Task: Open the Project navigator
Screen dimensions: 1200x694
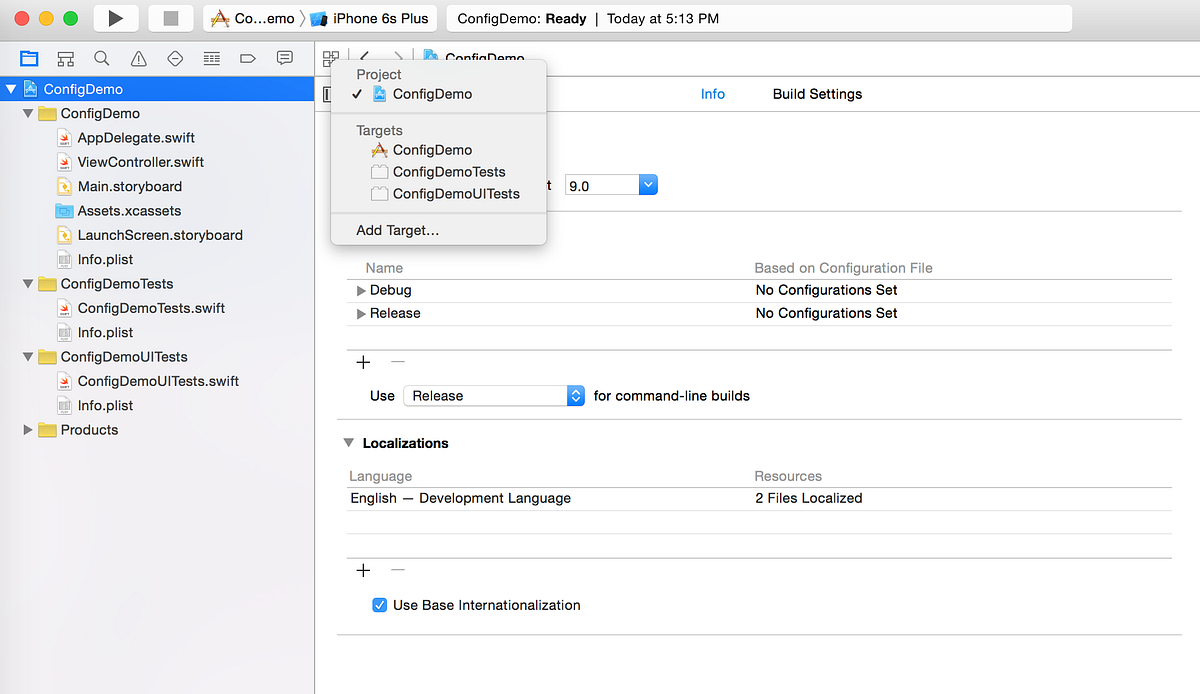Action: tap(28, 58)
